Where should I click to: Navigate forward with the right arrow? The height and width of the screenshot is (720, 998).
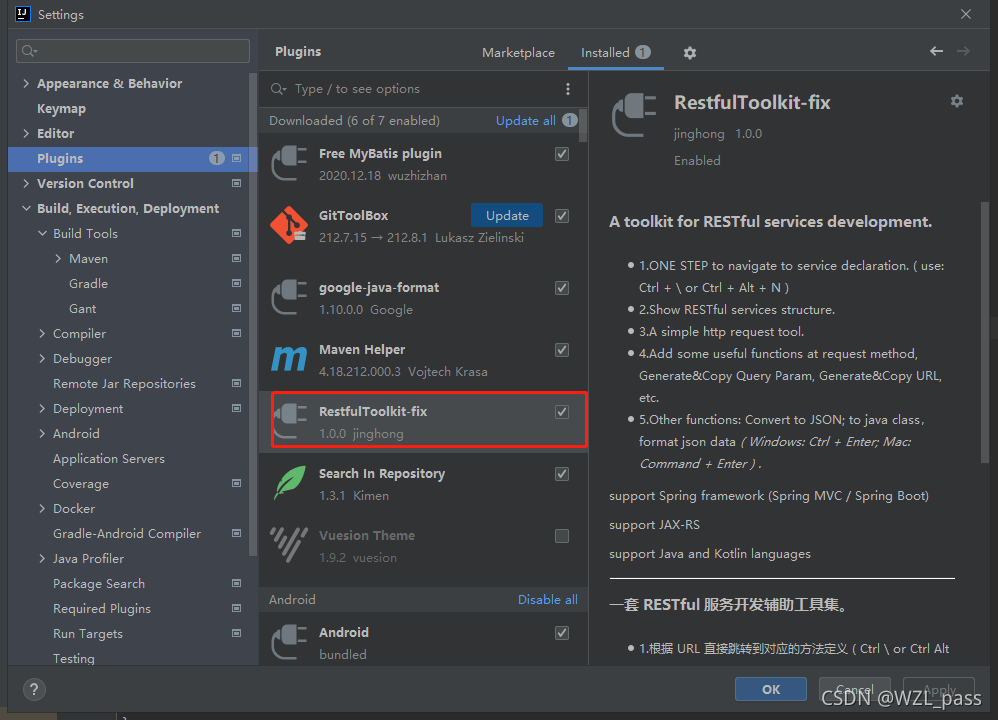pos(964,51)
